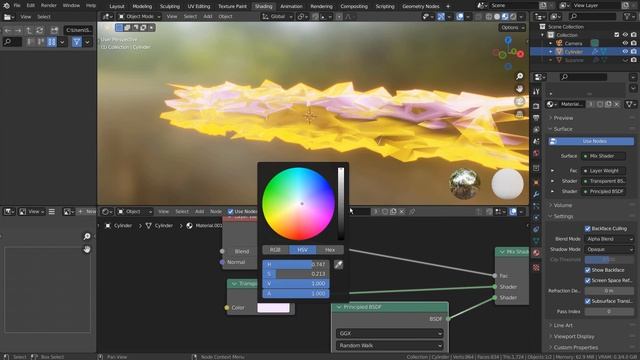Open the Modifiers wrench properties tab

coord(536,194)
